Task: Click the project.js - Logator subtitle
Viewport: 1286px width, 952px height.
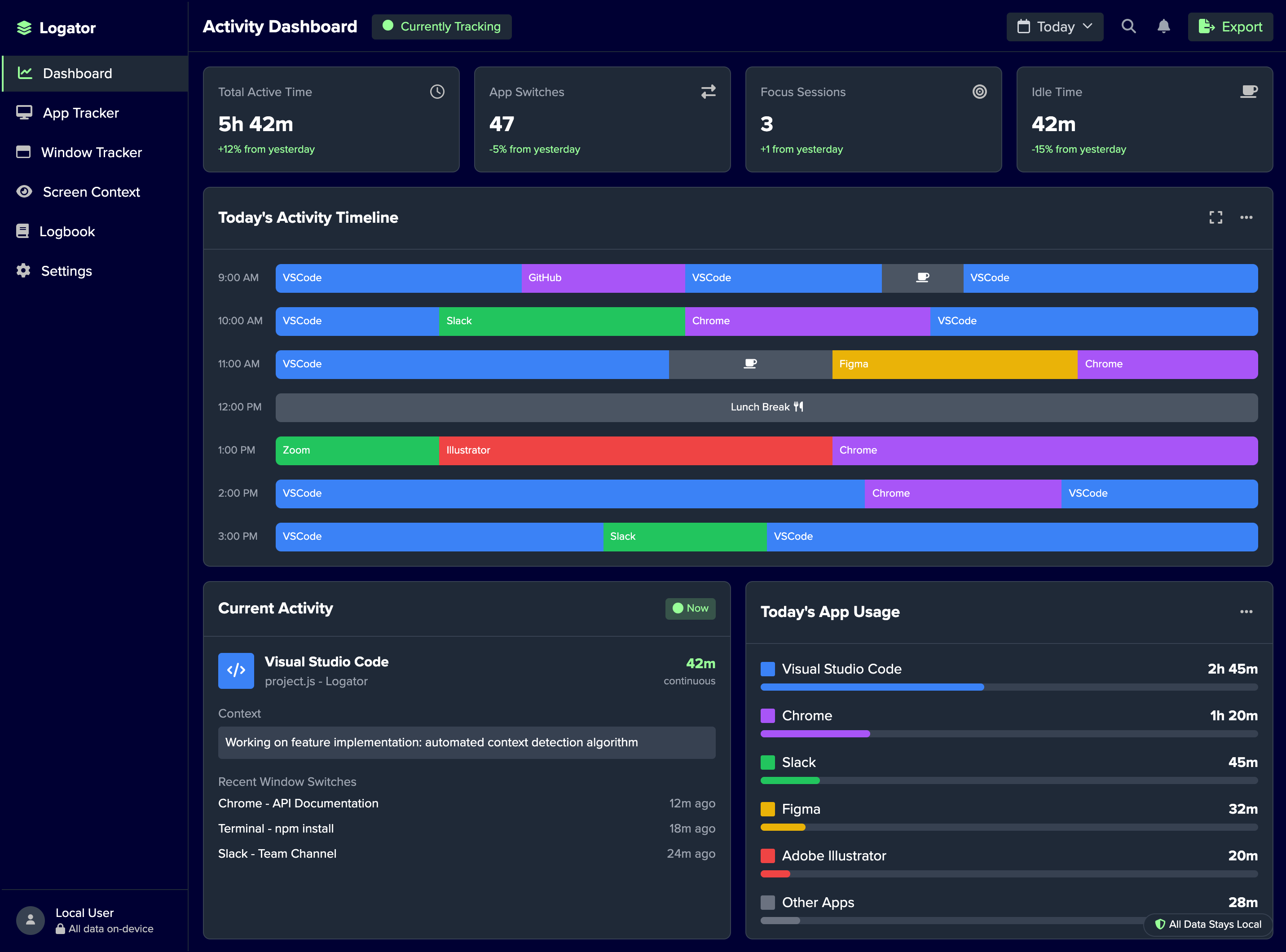Action: coord(316,681)
